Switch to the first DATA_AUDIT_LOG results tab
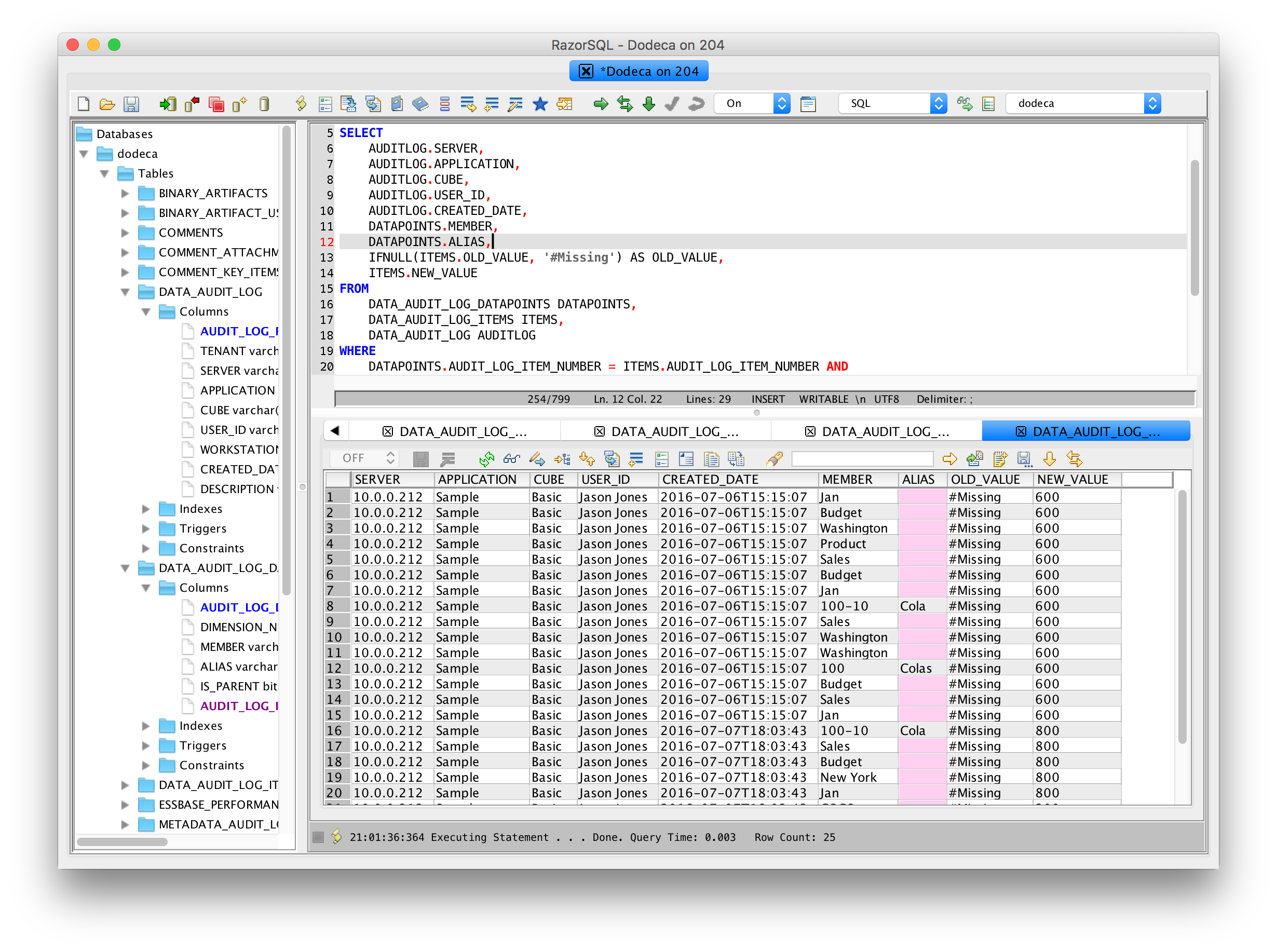 coord(455,432)
